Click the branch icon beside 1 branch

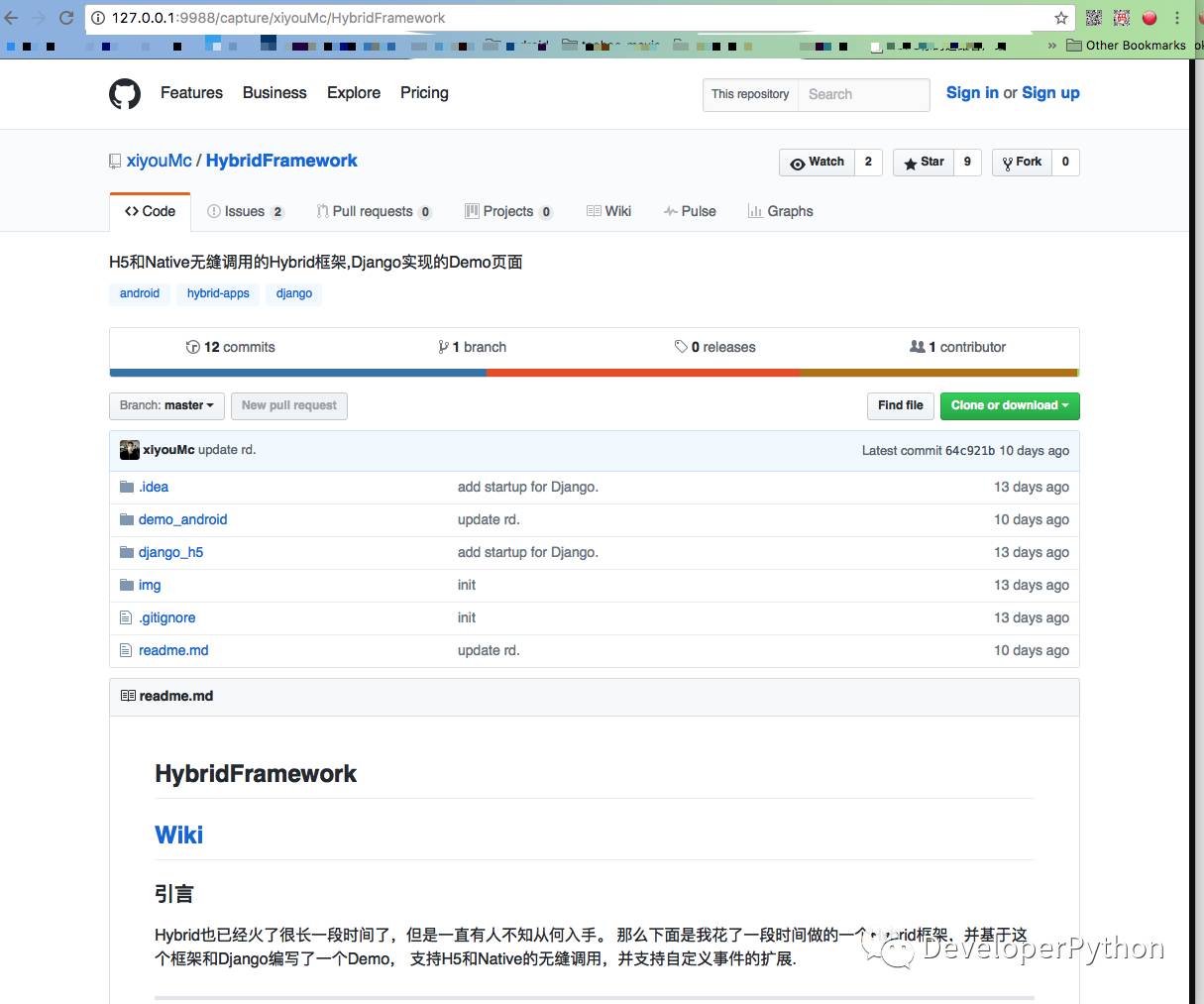[x=443, y=347]
